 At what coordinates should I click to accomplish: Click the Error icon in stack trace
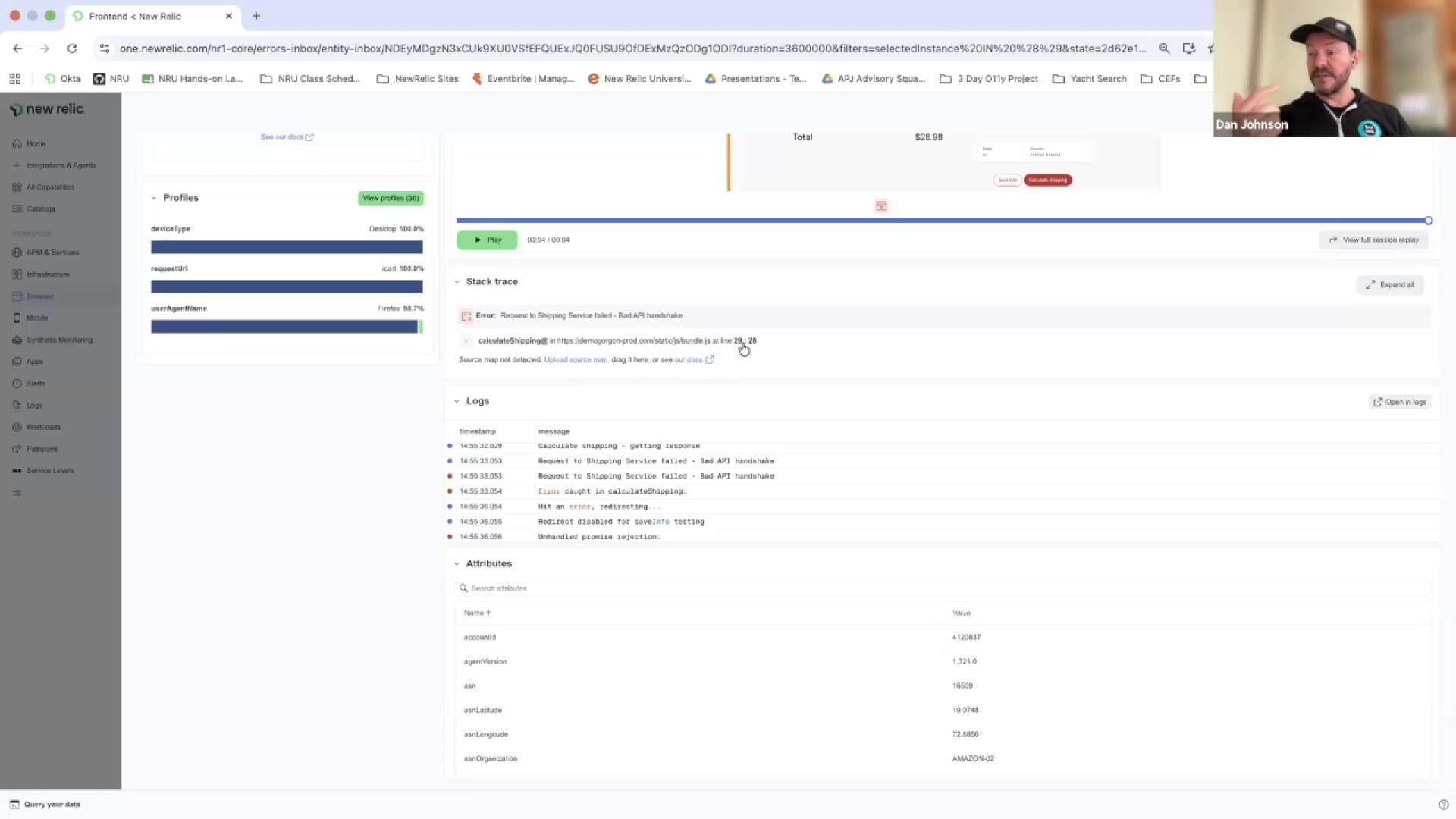click(466, 316)
